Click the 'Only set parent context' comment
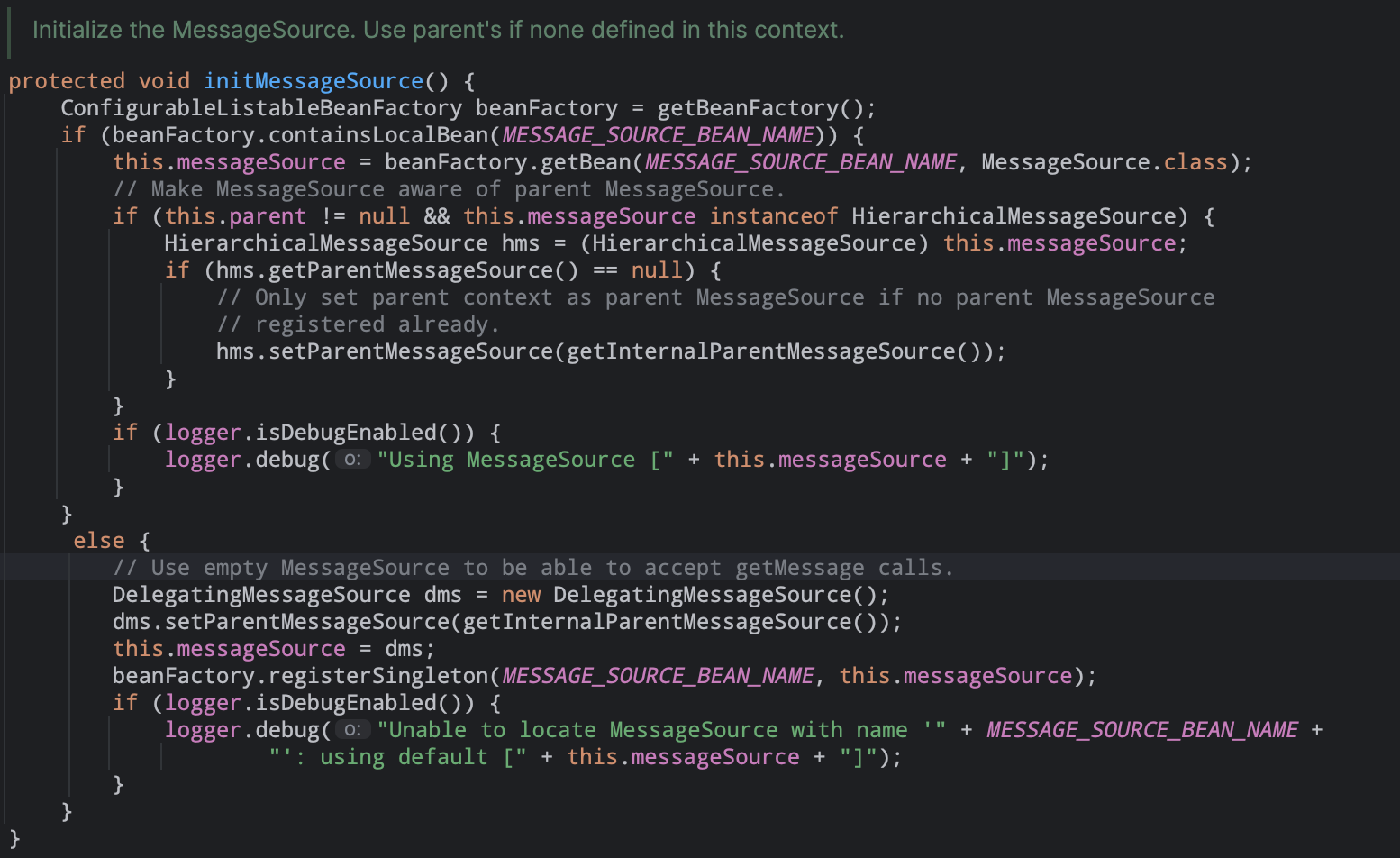This screenshot has height=858, width=1400. click(715, 297)
